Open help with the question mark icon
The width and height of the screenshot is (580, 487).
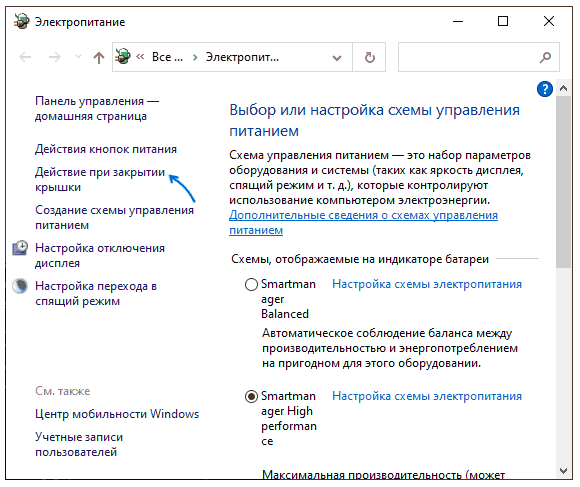(544, 89)
